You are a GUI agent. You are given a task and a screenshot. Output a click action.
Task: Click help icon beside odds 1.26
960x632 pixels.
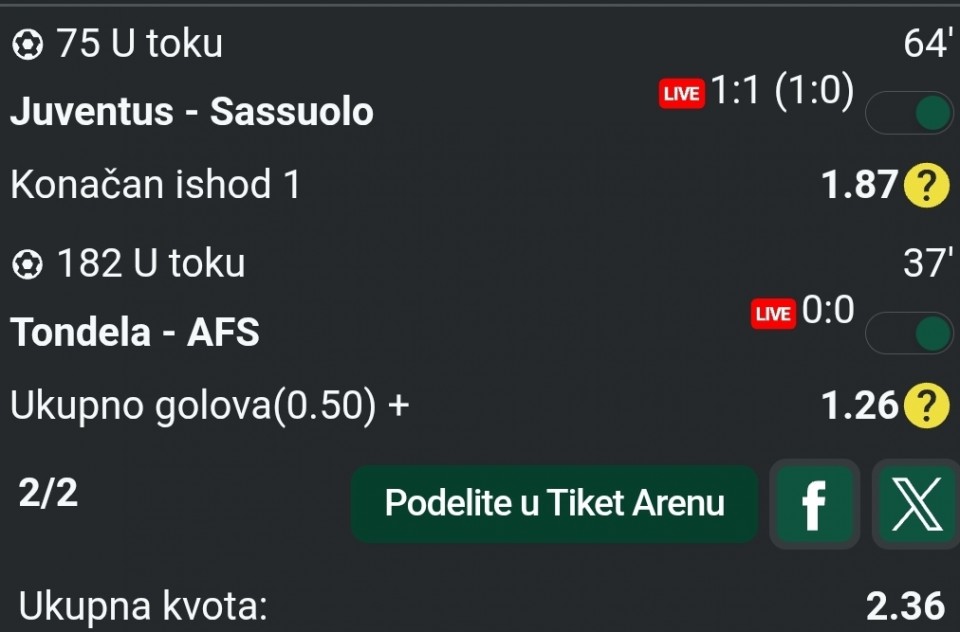click(926, 406)
